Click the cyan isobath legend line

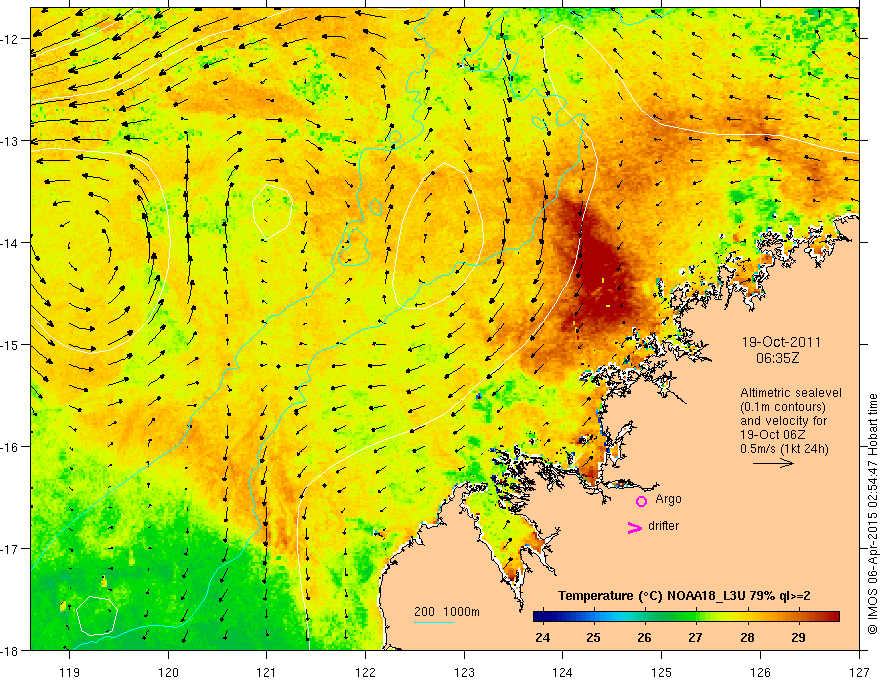(434, 622)
